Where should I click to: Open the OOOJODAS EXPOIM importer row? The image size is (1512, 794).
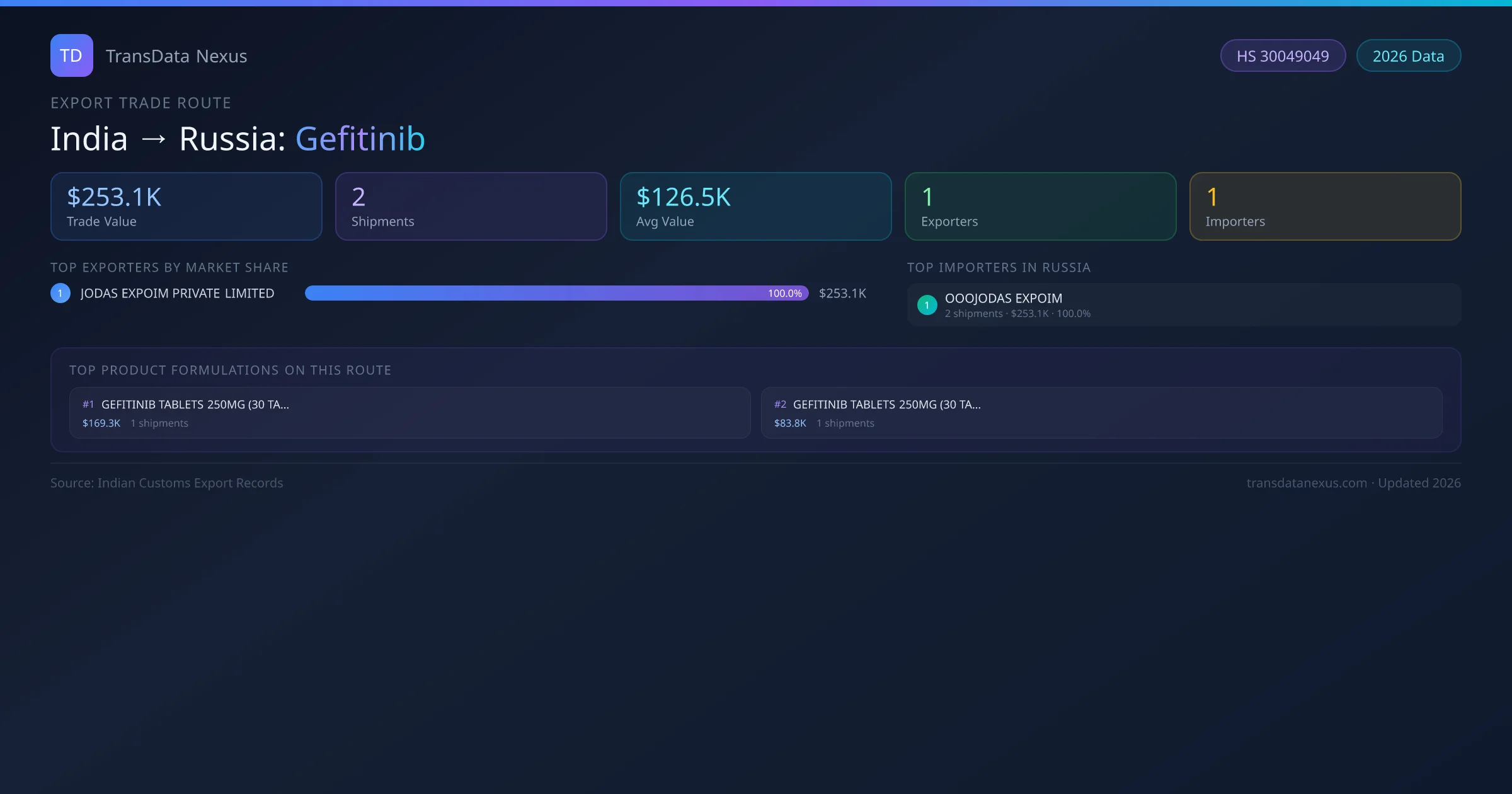[1183, 305]
